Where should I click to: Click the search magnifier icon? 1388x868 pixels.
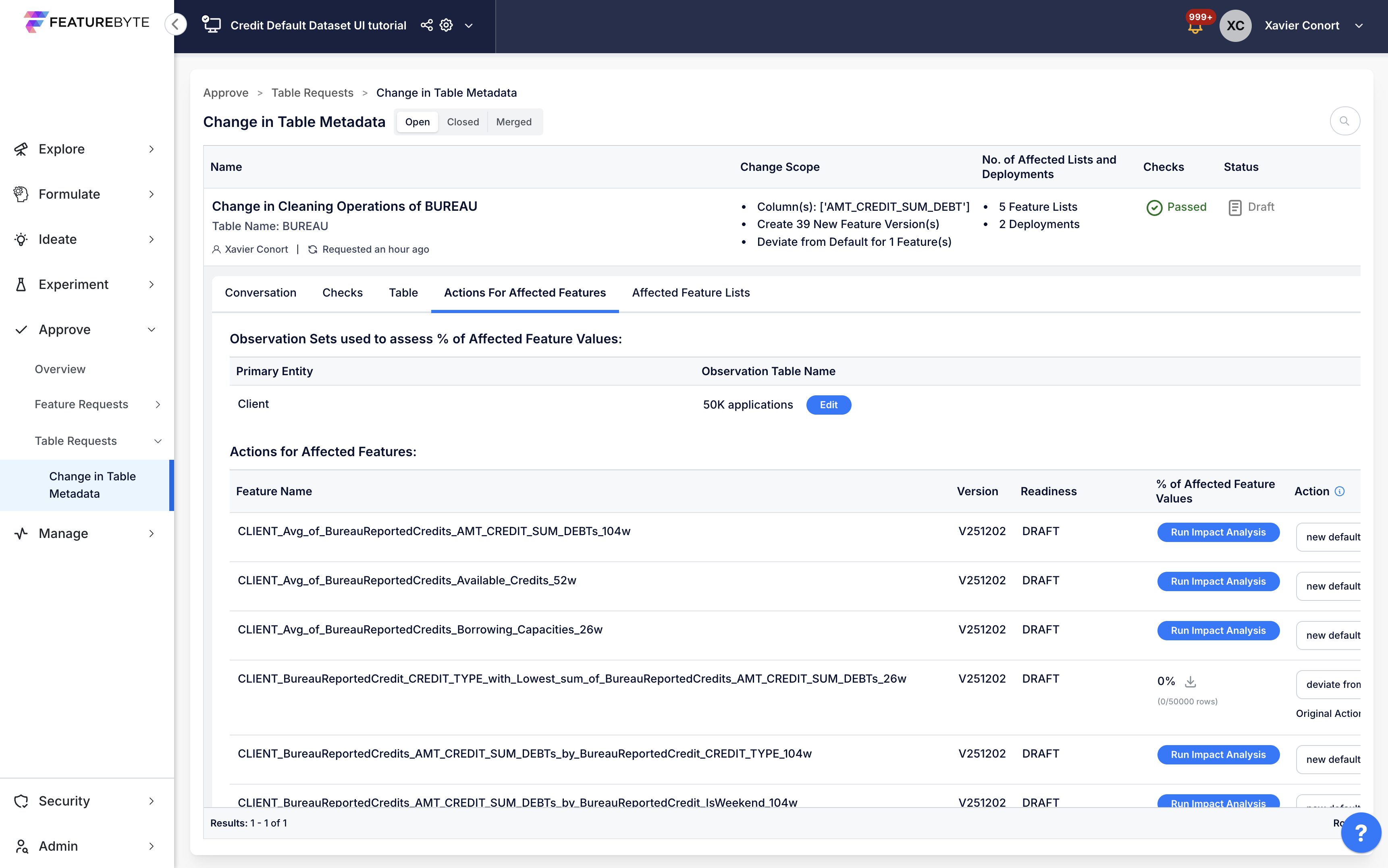click(1344, 121)
